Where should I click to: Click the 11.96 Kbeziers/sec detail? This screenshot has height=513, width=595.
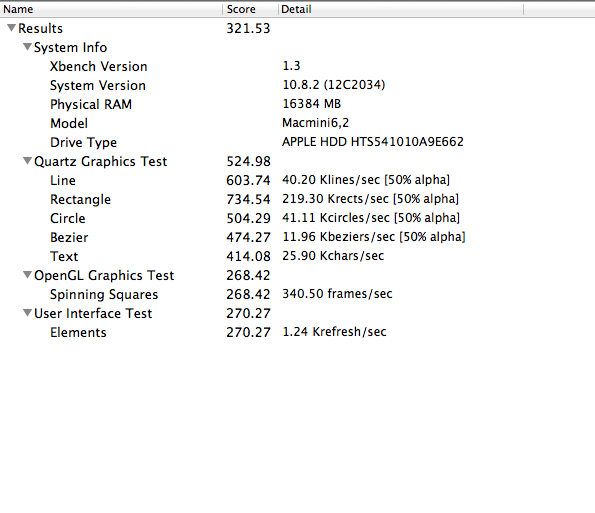(x=374, y=236)
